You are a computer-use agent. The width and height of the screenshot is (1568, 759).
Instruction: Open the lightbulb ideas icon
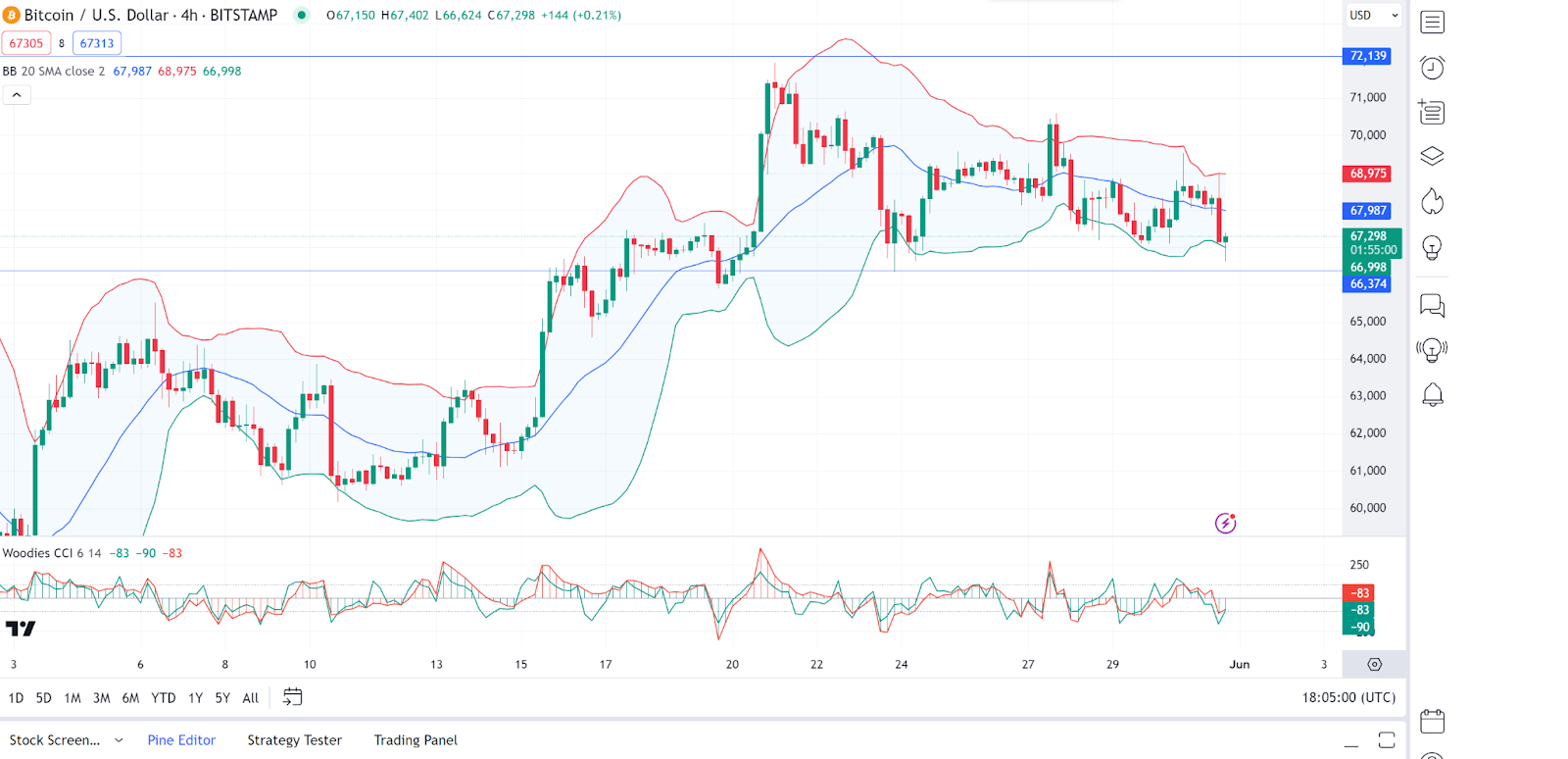click(x=1432, y=247)
